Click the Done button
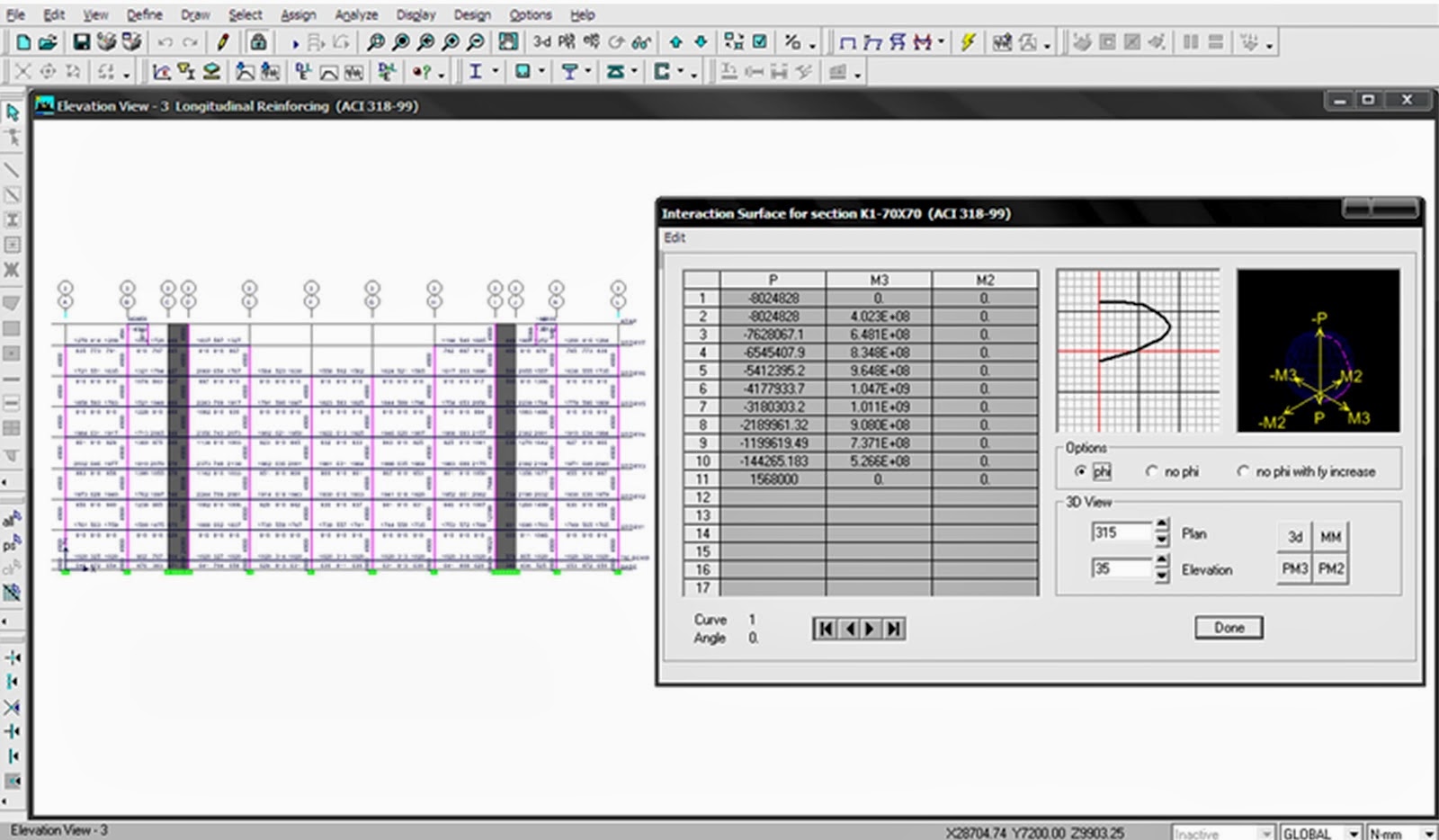 click(x=1229, y=628)
